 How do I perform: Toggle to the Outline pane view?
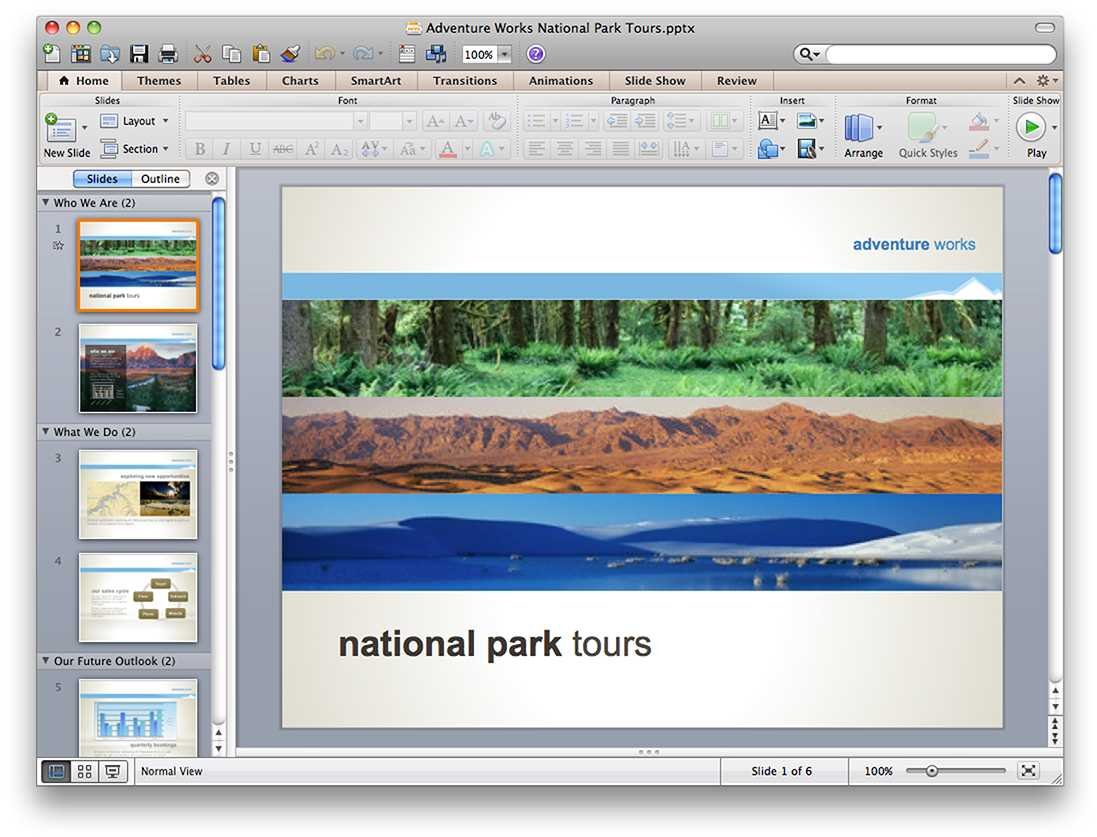click(x=160, y=178)
